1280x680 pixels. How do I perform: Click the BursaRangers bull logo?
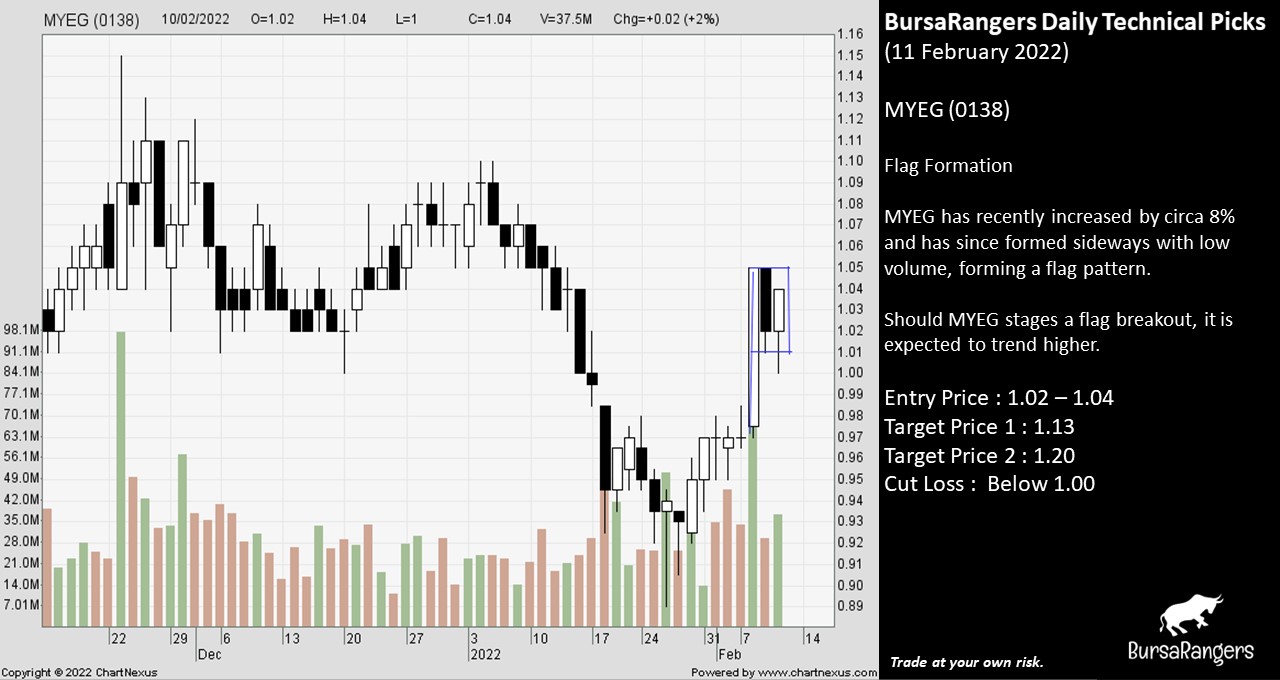click(x=1190, y=614)
